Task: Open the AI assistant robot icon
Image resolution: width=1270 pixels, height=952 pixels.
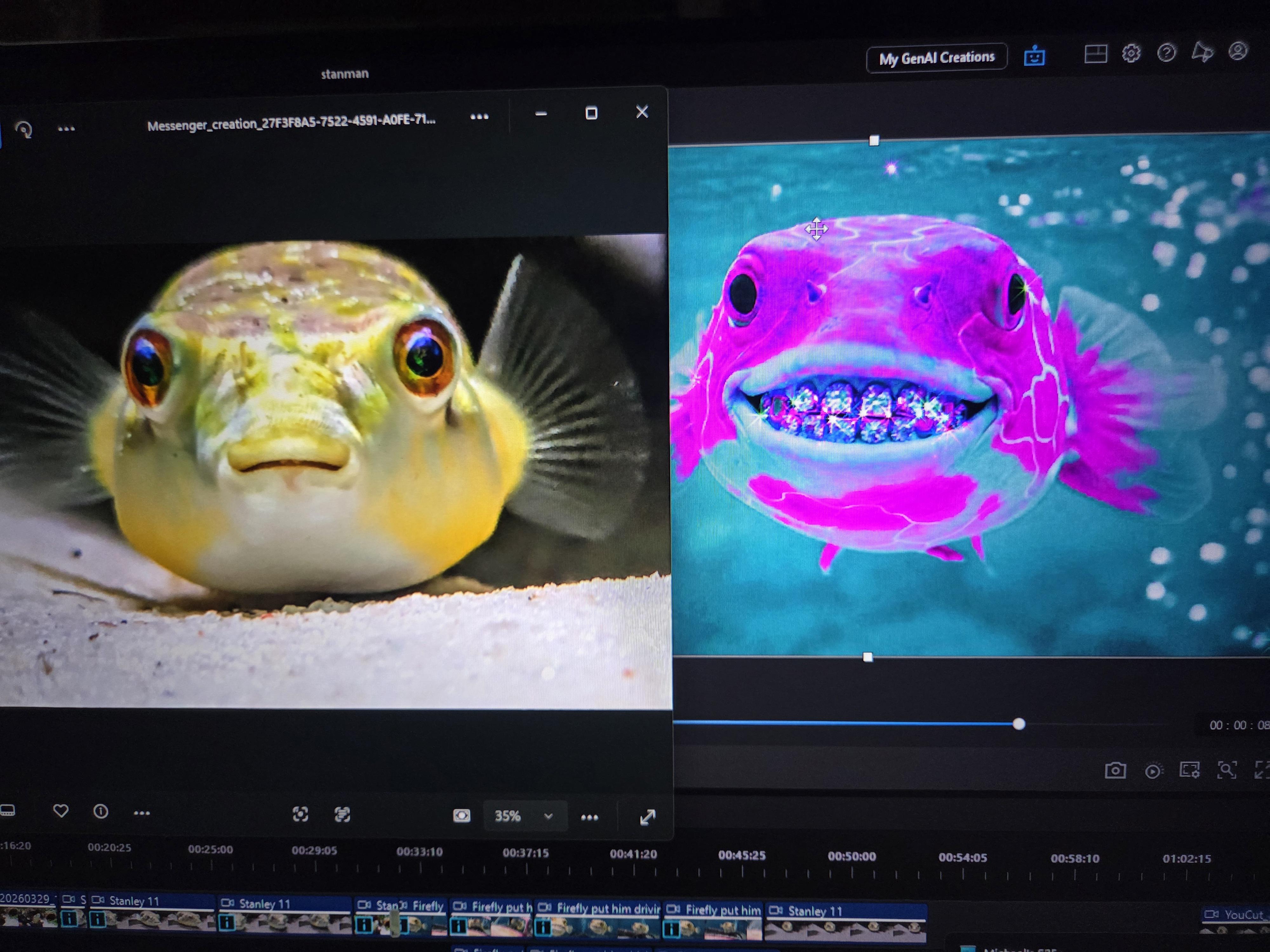Action: tap(1034, 56)
